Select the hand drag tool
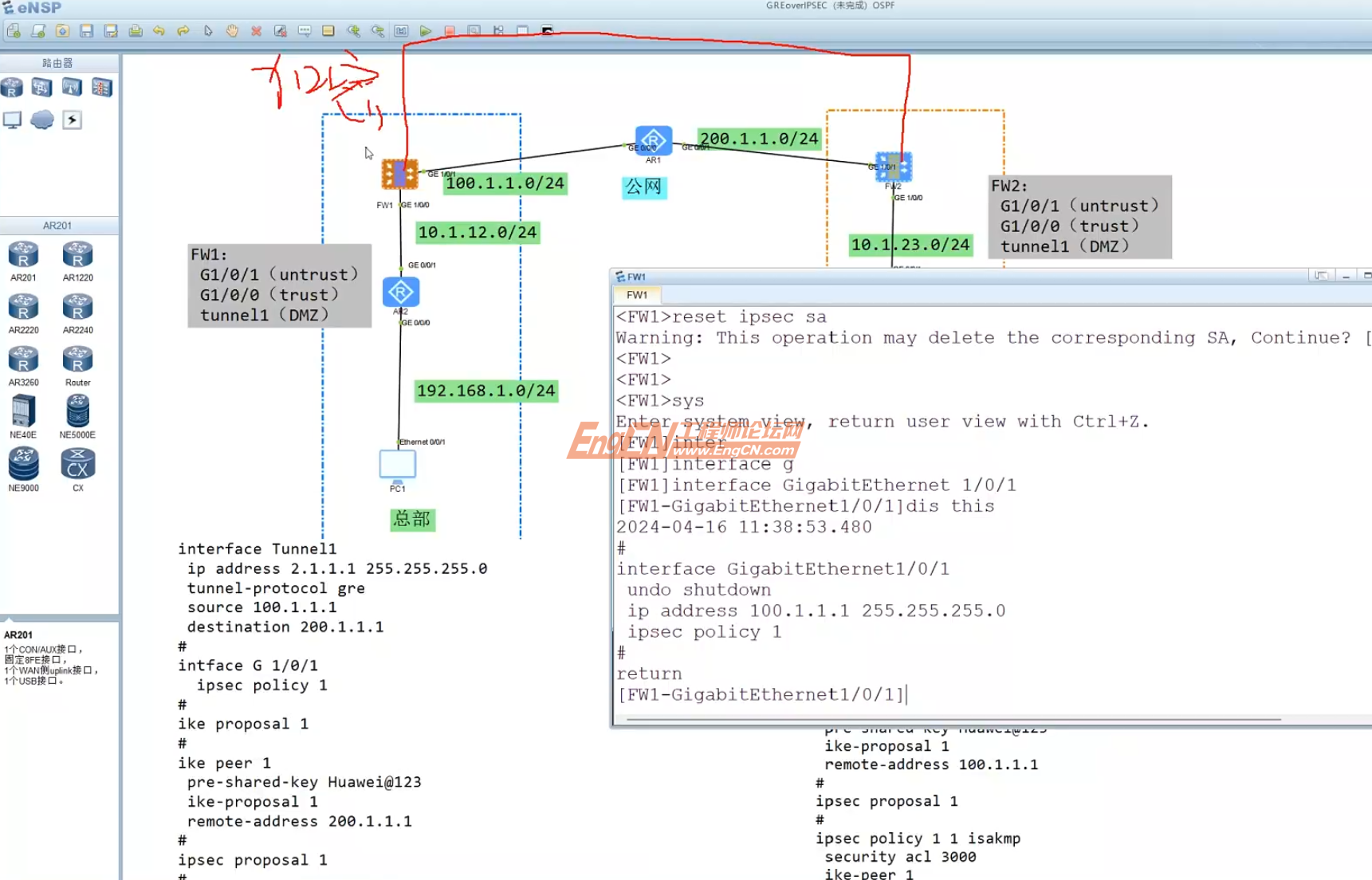This screenshot has height=880, width=1372. tap(232, 31)
